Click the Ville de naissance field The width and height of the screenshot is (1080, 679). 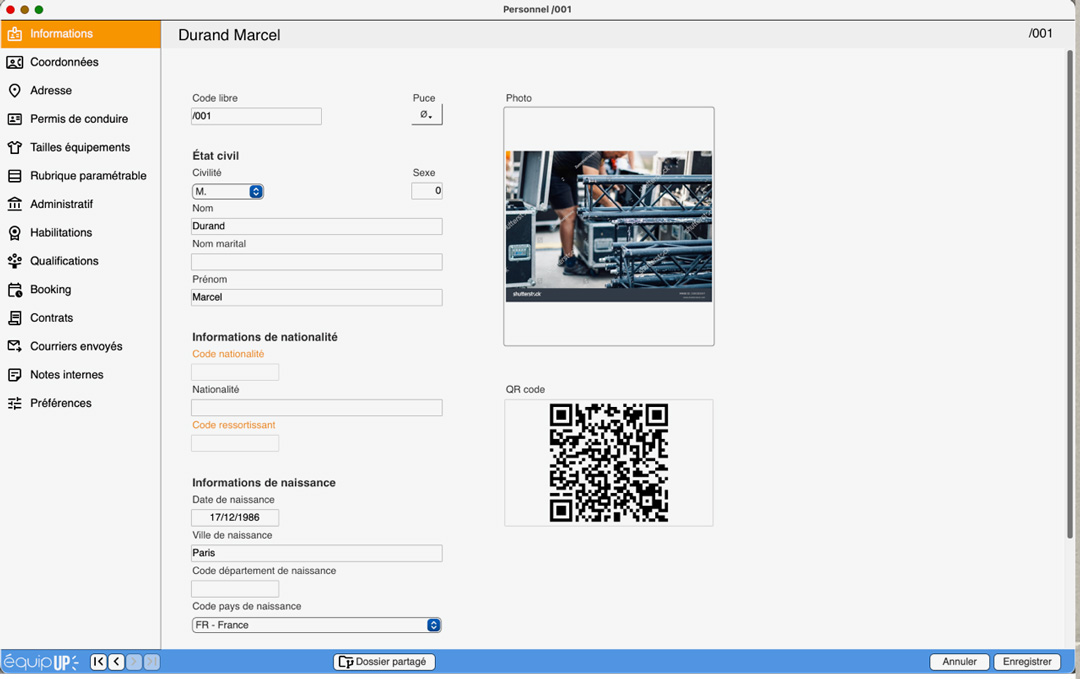pyautogui.click(x=316, y=553)
